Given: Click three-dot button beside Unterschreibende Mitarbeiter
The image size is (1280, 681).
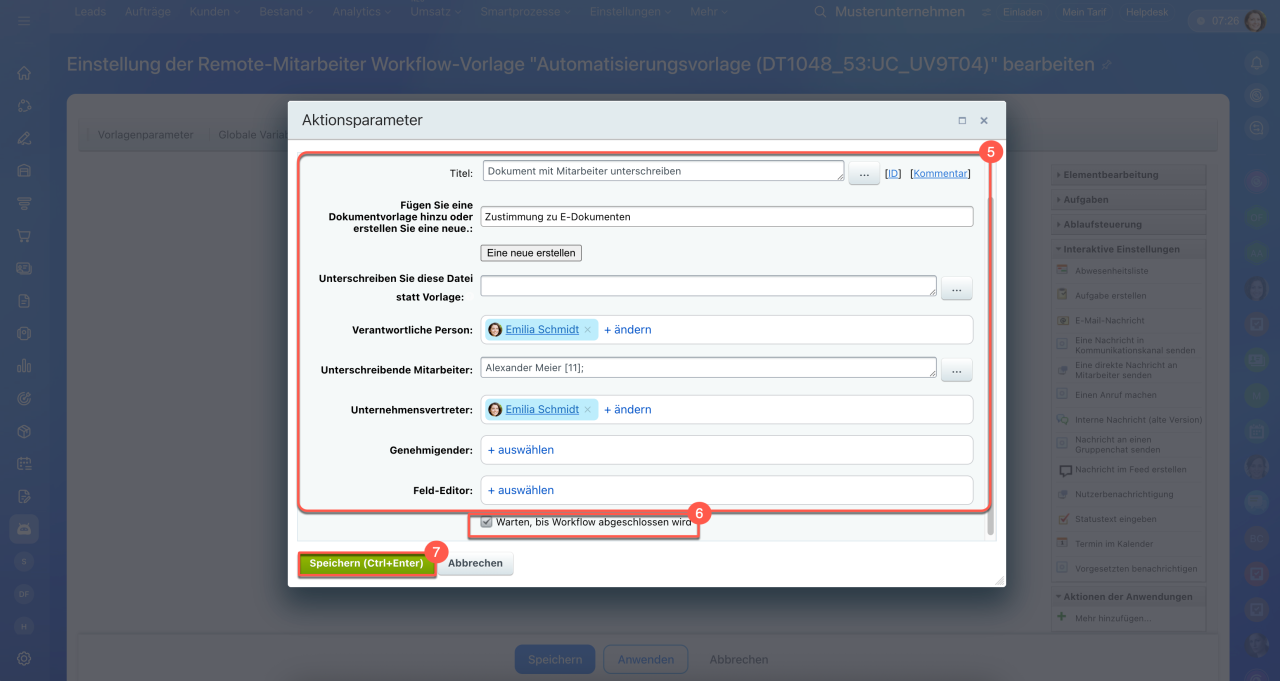Looking at the screenshot, I should pos(957,371).
